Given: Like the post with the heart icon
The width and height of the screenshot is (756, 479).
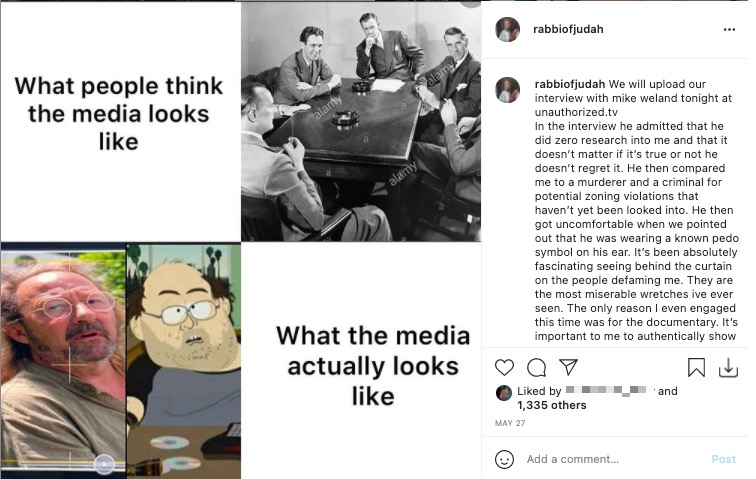Looking at the screenshot, I should pos(504,368).
